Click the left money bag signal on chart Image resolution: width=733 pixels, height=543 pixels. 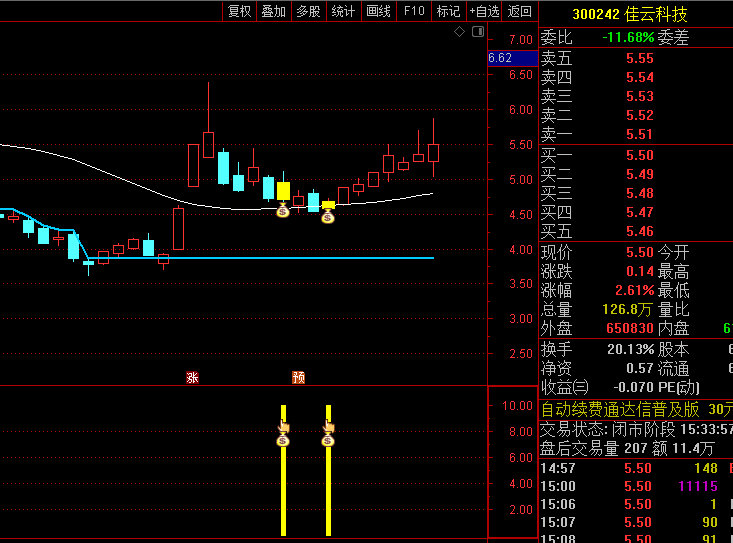(x=283, y=210)
